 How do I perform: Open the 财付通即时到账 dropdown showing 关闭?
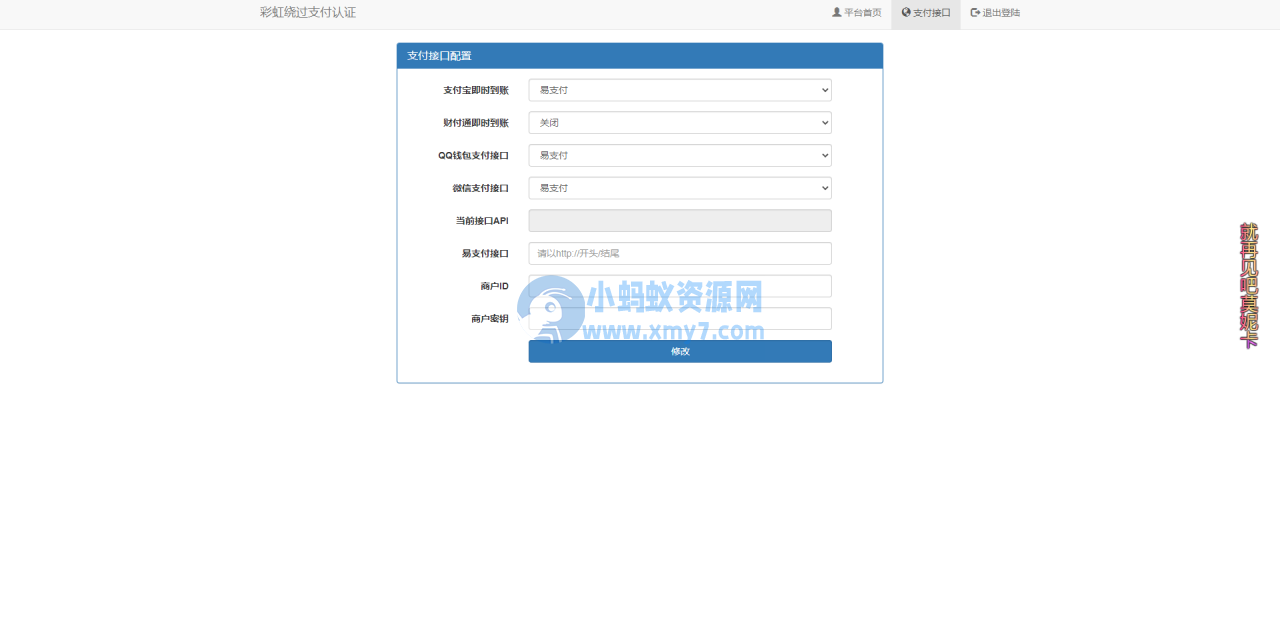pyautogui.click(x=680, y=122)
